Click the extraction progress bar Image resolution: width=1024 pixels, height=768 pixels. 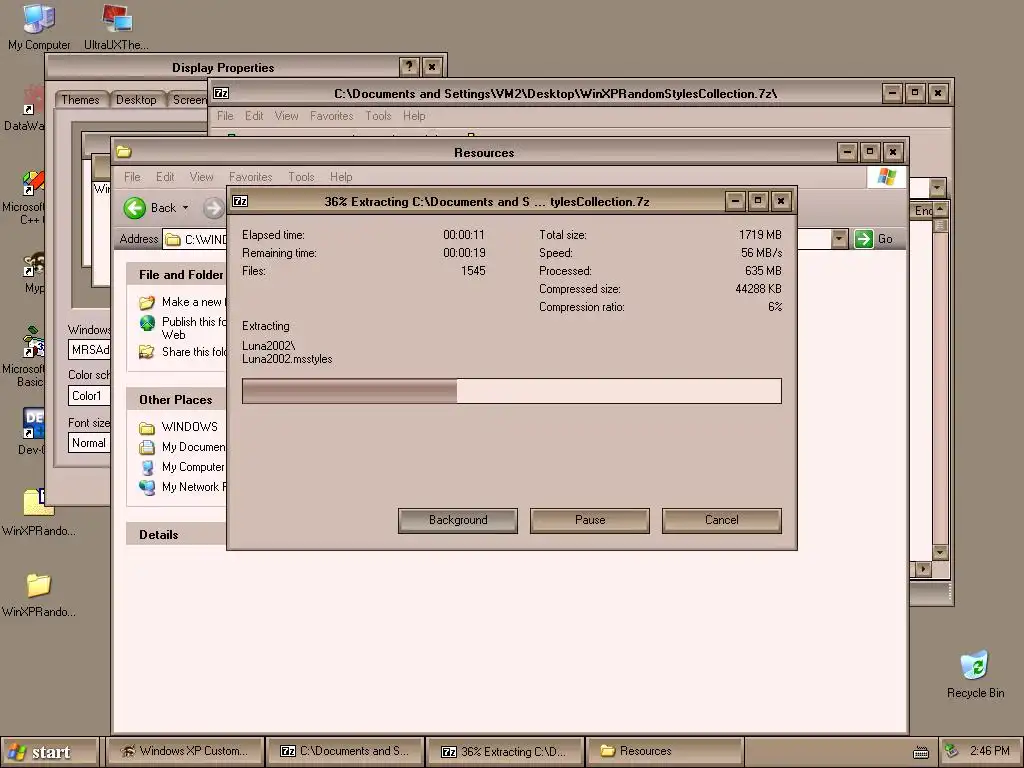click(511, 391)
